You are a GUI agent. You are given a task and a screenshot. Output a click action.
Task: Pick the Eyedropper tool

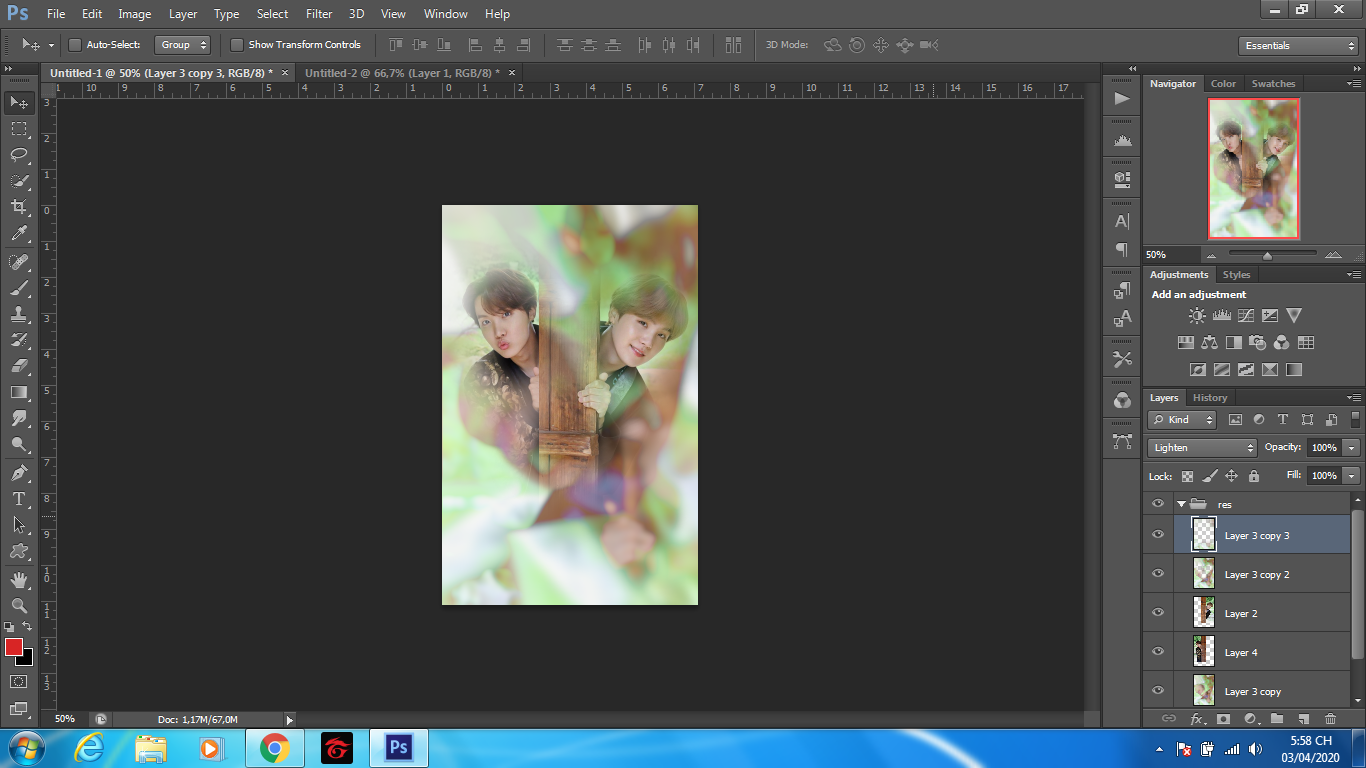(x=19, y=234)
